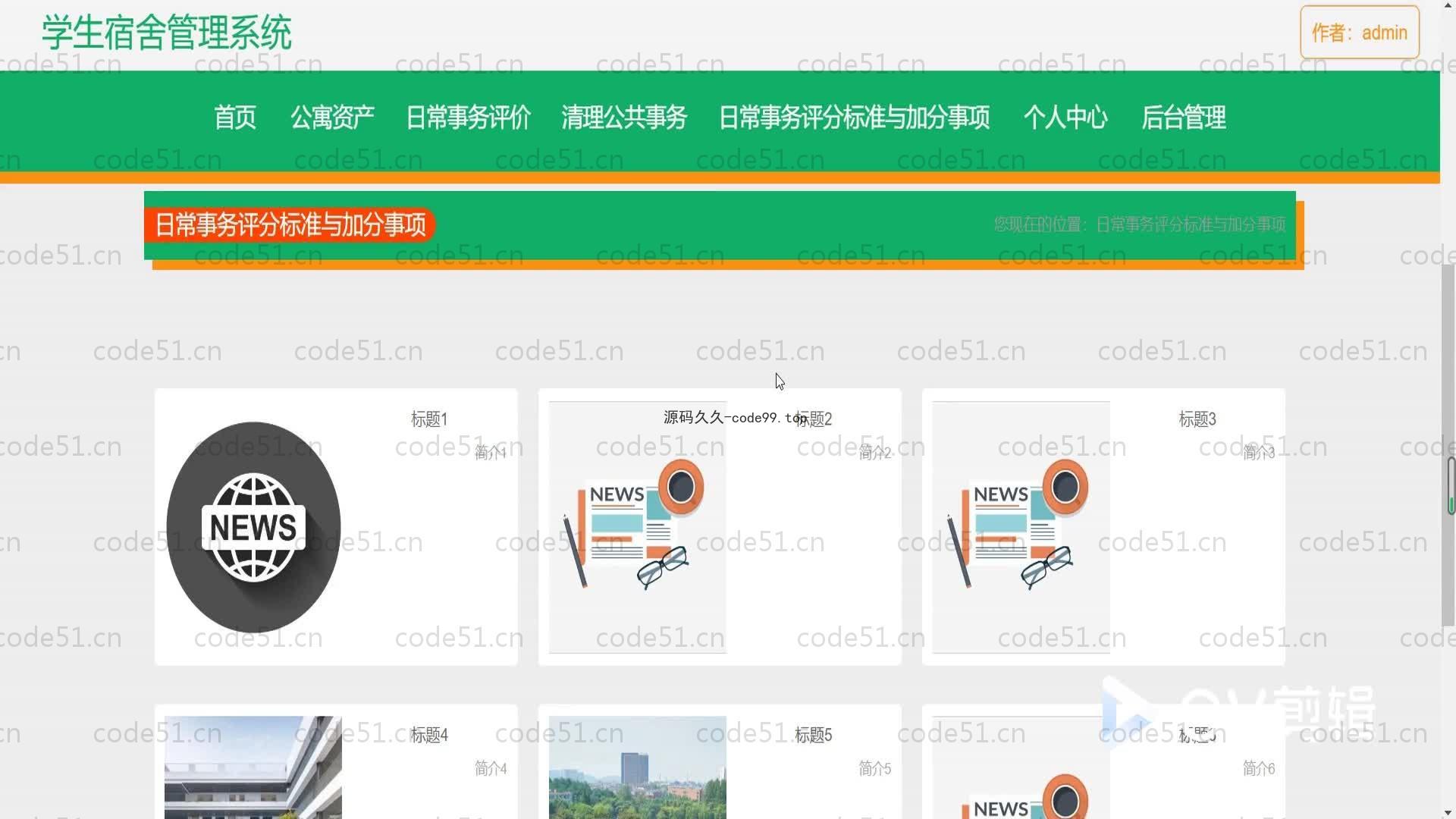Click the orange 日常事务评分标准与加分事项 page heading
The height and width of the screenshot is (819, 1456).
pos(290,224)
